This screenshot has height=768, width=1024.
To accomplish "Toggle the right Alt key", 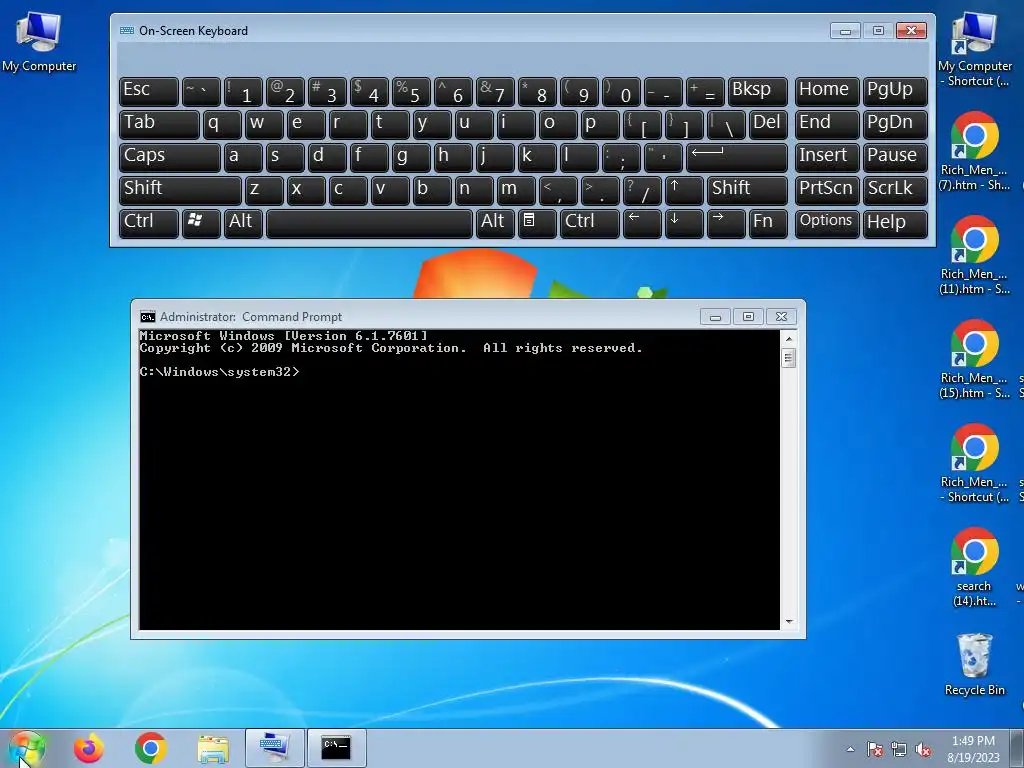I will click(495, 222).
